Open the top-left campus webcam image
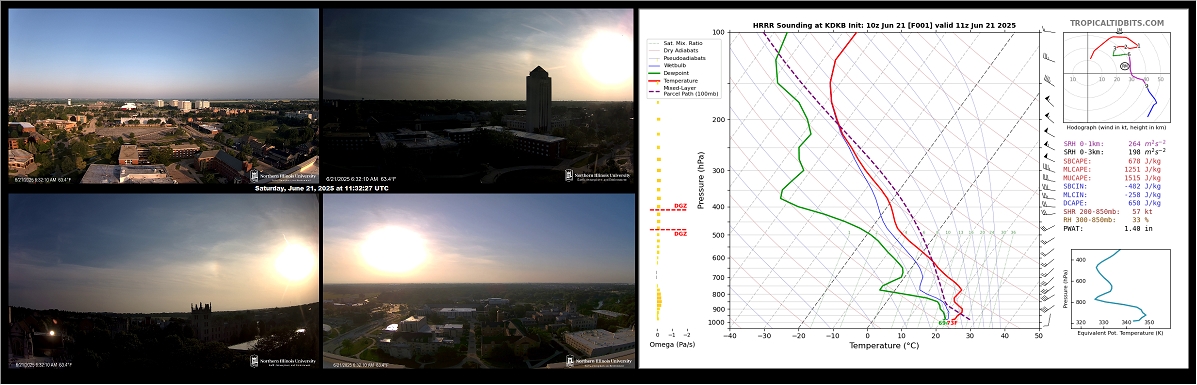 [163, 96]
